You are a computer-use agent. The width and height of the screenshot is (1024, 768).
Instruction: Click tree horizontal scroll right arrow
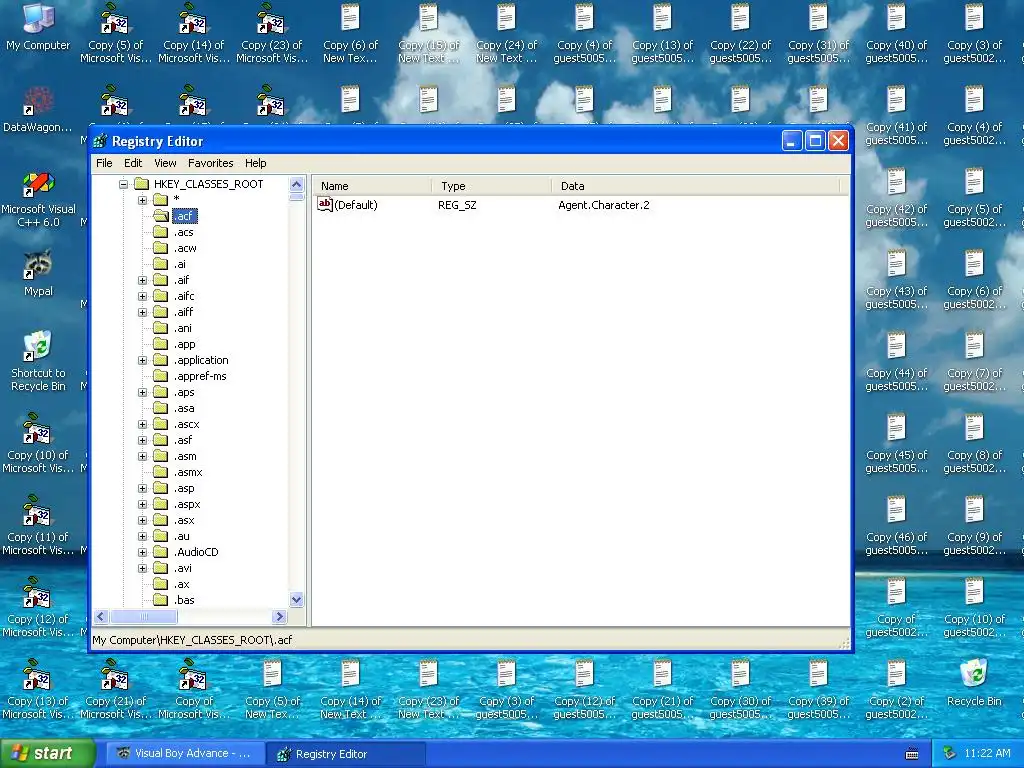coord(280,616)
